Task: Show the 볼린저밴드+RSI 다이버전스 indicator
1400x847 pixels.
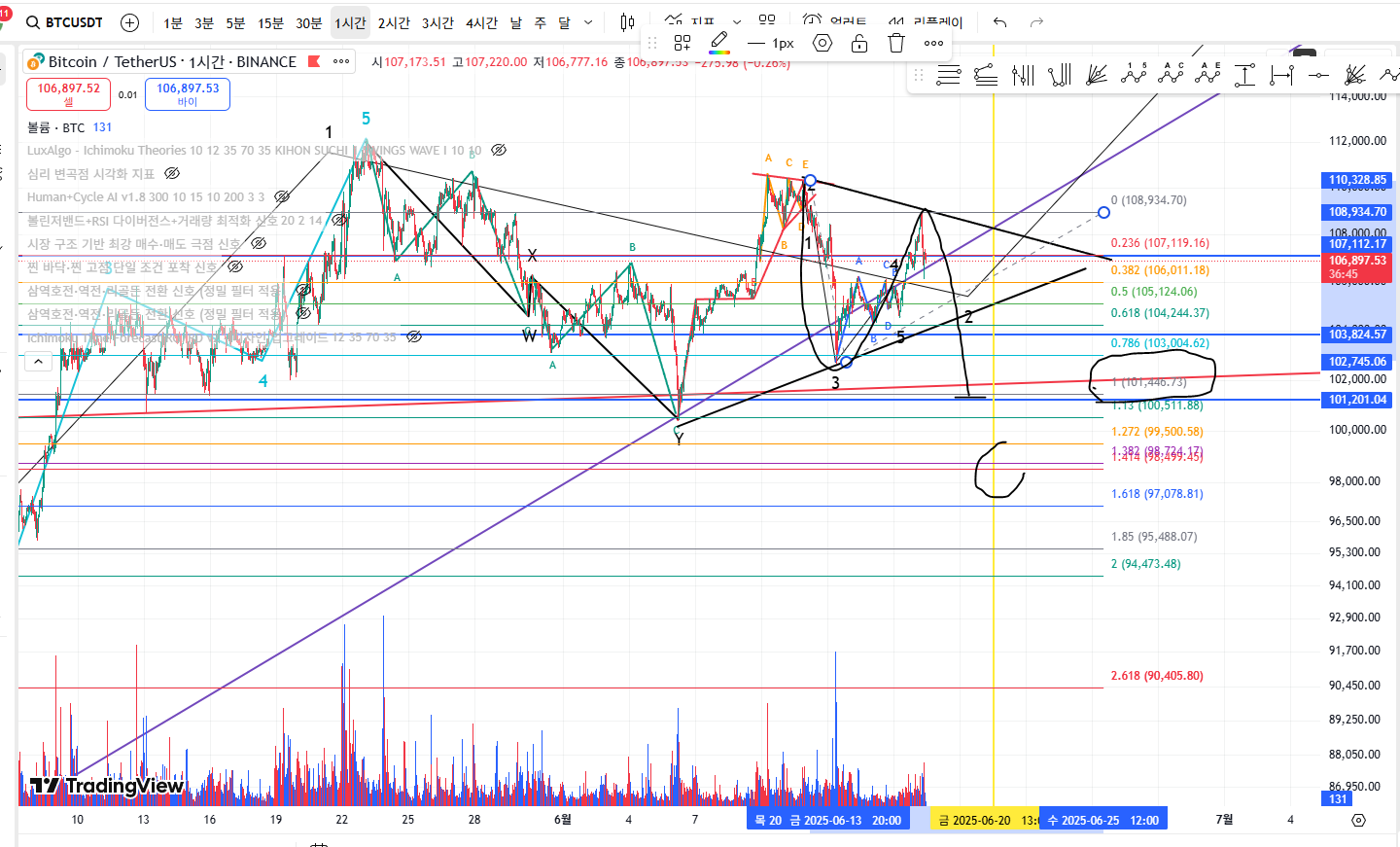Action: pos(339,220)
